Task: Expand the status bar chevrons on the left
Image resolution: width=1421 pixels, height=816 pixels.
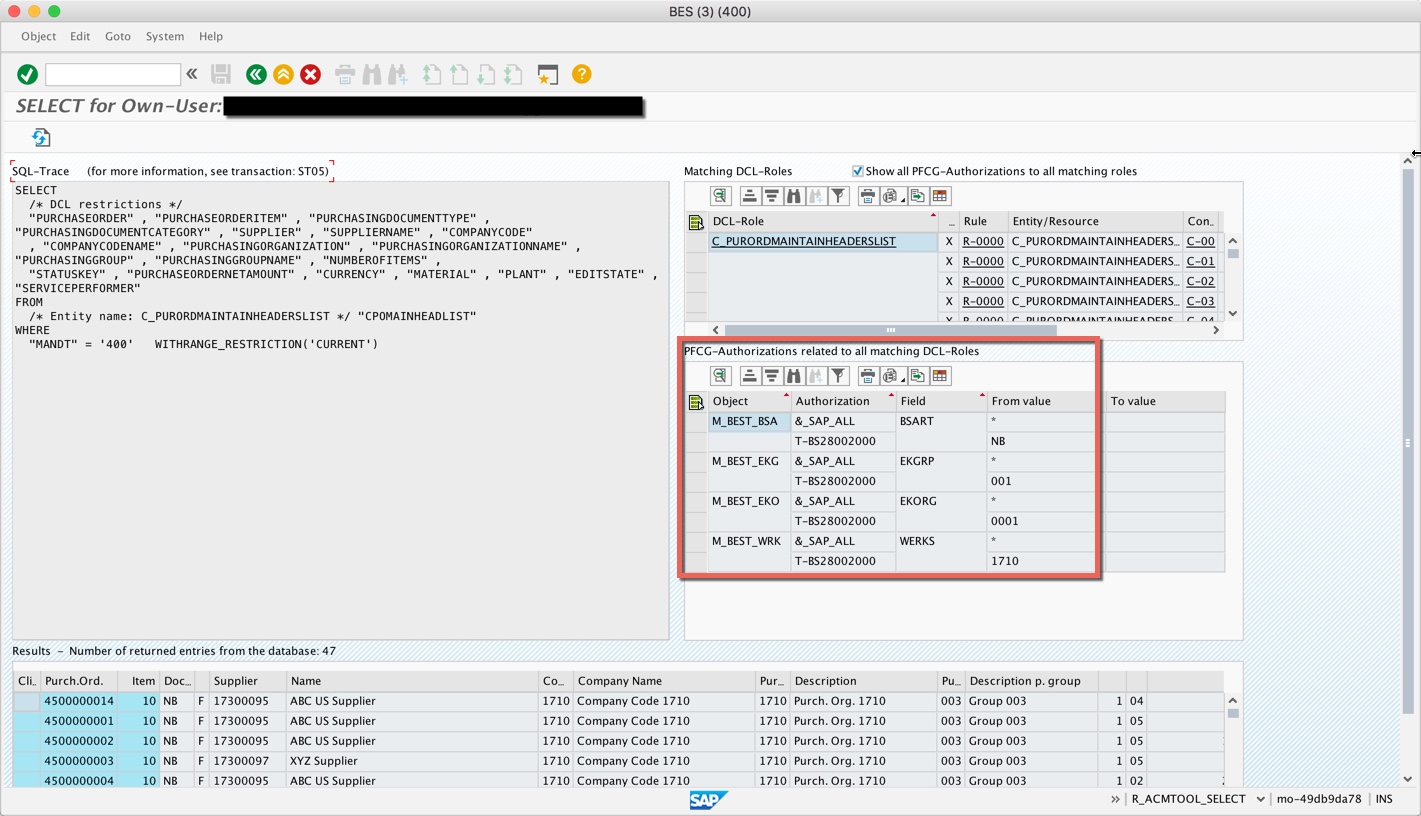Action: click(1113, 799)
